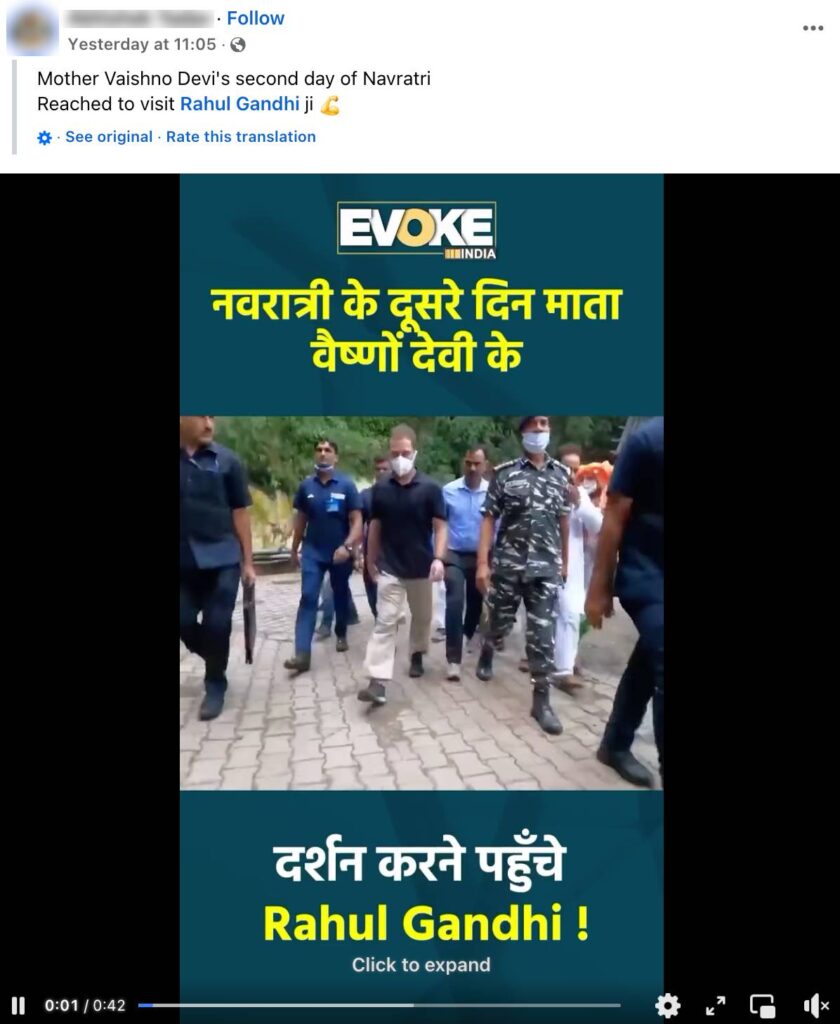Click the public audience globe icon
Image resolution: width=840 pixels, height=1024 pixels.
[238, 44]
